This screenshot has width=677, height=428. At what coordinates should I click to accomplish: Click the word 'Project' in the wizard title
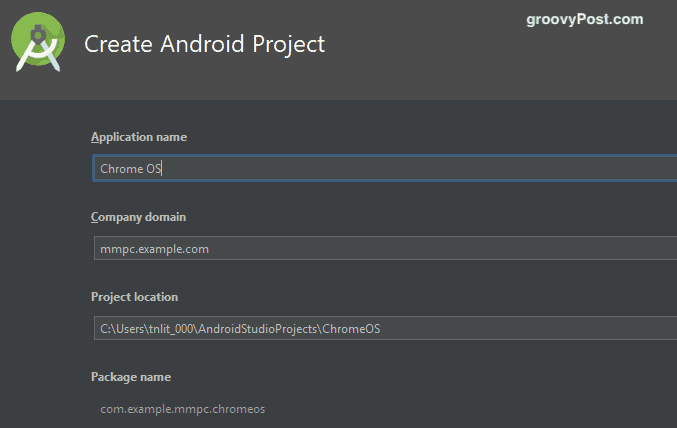tap(288, 44)
